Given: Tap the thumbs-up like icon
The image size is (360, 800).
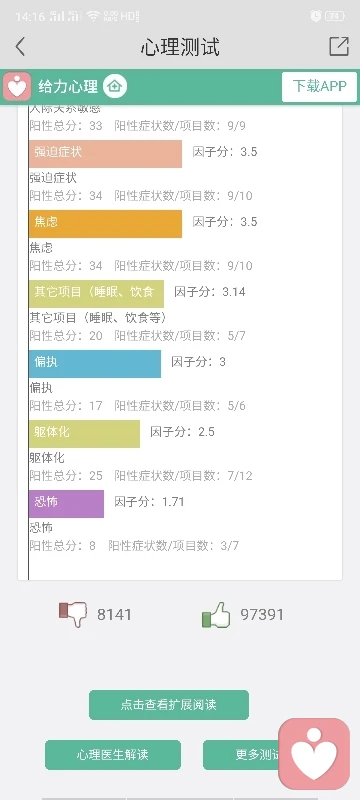Looking at the screenshot, I should pyautogui.click(x=216, y=614).
